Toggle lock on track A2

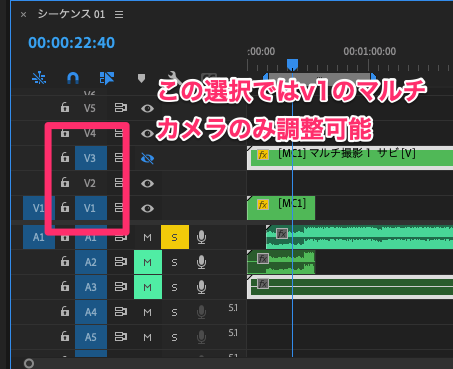click(65, 261)
